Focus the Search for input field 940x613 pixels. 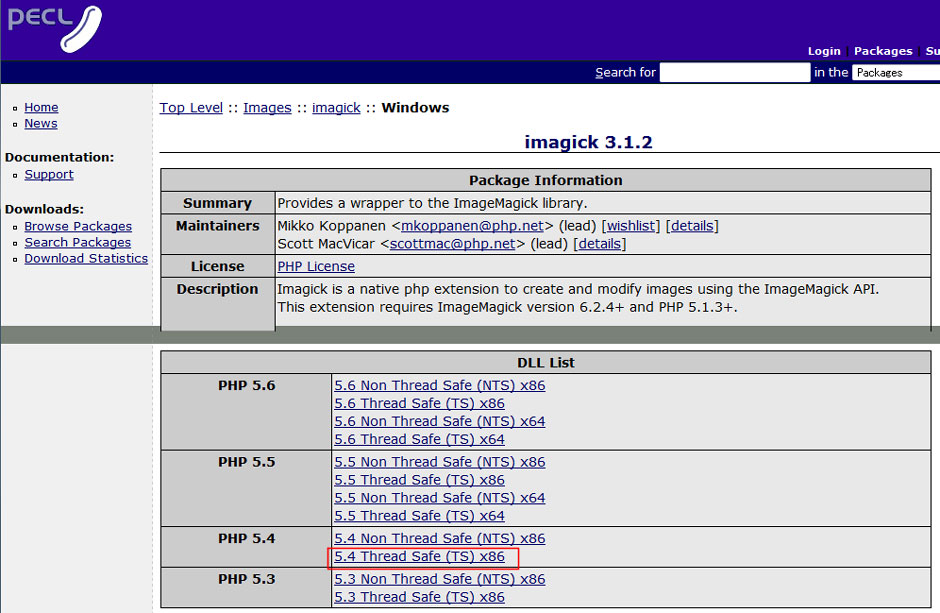click(735, 73)
